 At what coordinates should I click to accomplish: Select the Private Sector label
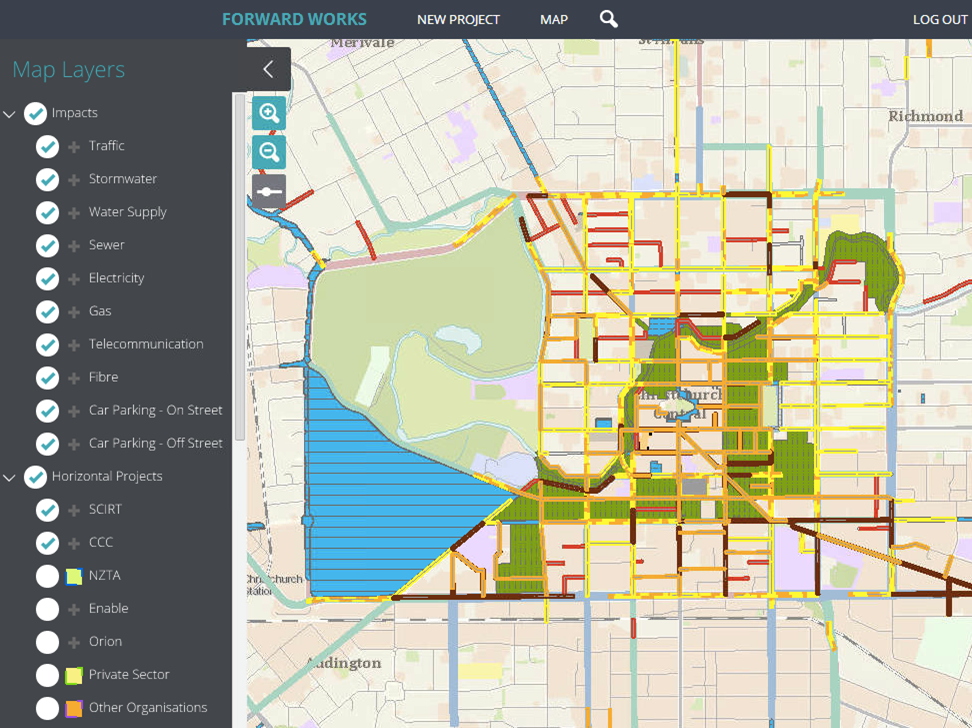tap(129, 675)
